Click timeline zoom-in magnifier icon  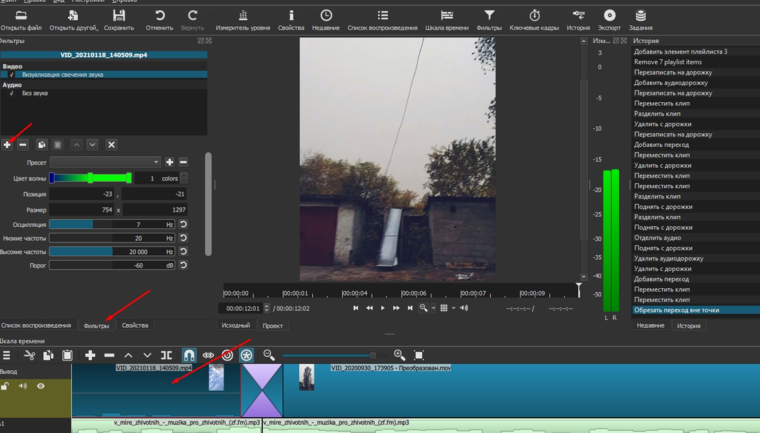399,355
